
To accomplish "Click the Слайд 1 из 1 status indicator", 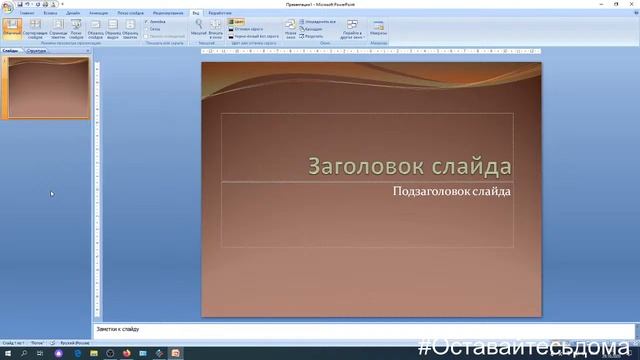I will coord(13,343).
